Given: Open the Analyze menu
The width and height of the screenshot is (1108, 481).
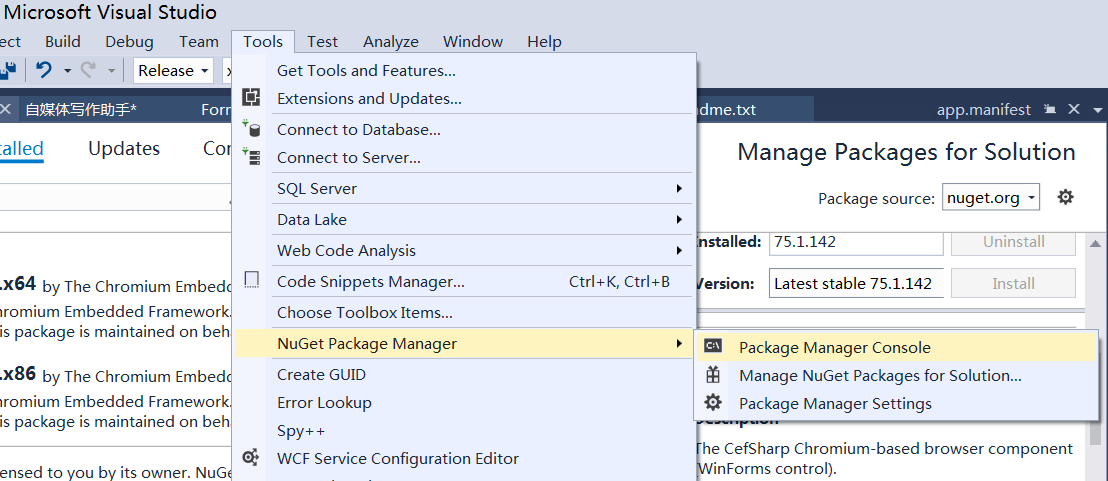Looking at the screenshot, I should click(391, 41).
